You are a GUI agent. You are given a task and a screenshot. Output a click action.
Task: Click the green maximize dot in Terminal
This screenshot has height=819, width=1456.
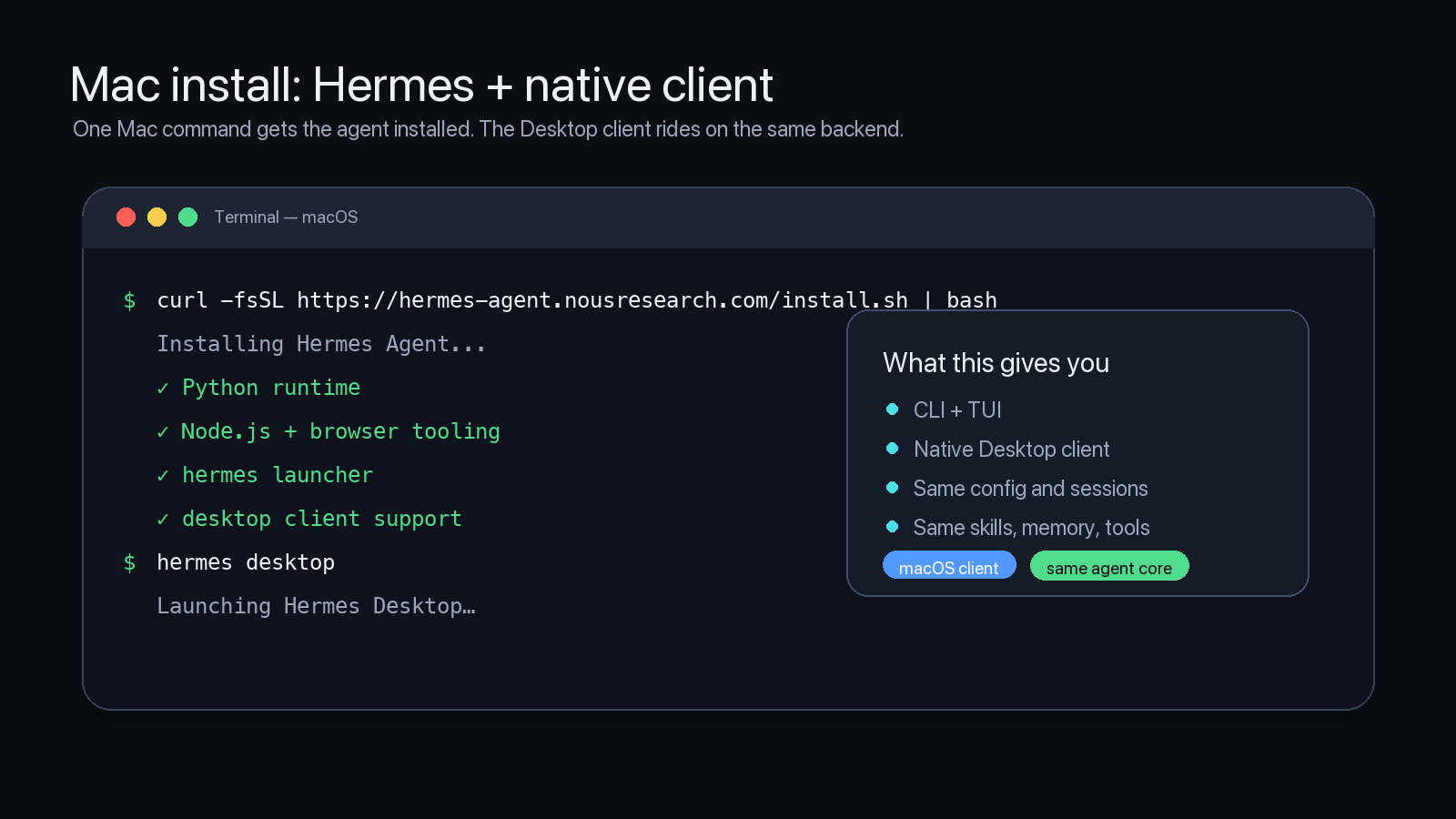pyautogui.click(x=188, y=217)
